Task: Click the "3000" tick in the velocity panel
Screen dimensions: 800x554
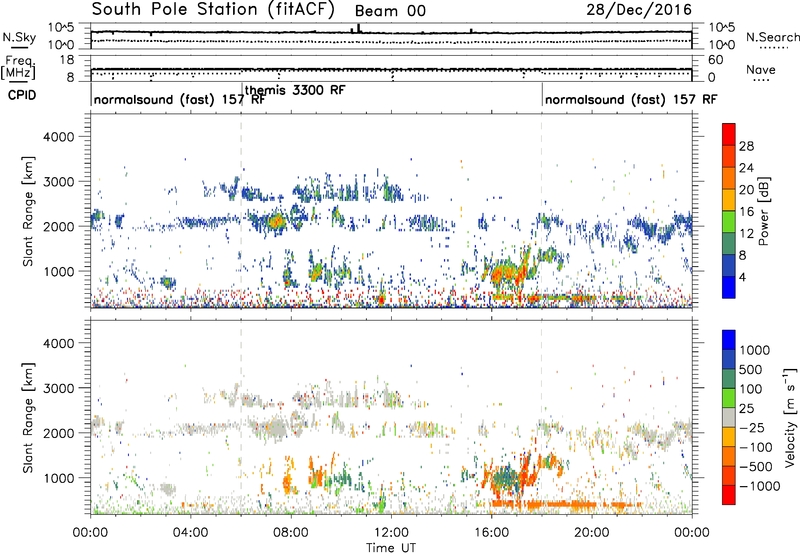Action: [59, 388]
